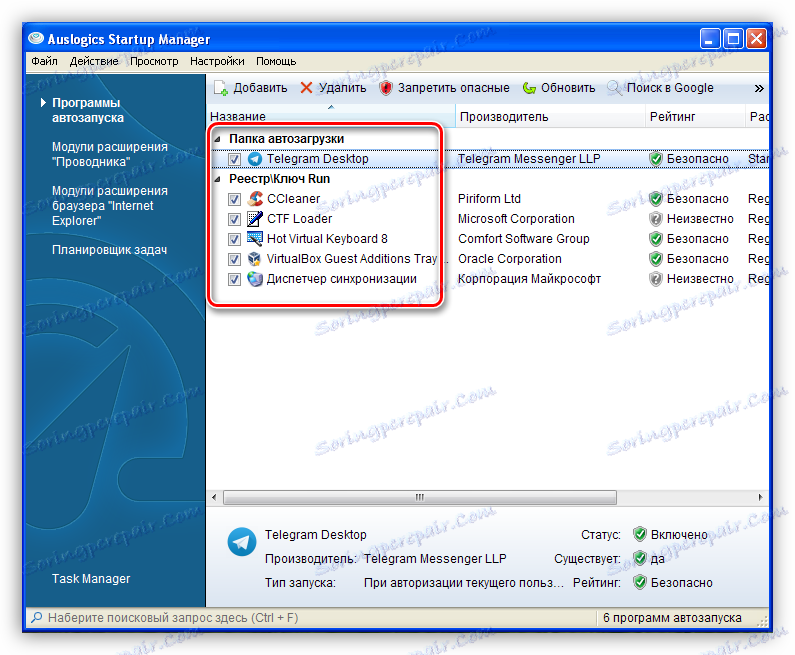Select the Microsoft Corporation cell
The width and height of the screenshot is (795, 655).
(x=516, y=219)
